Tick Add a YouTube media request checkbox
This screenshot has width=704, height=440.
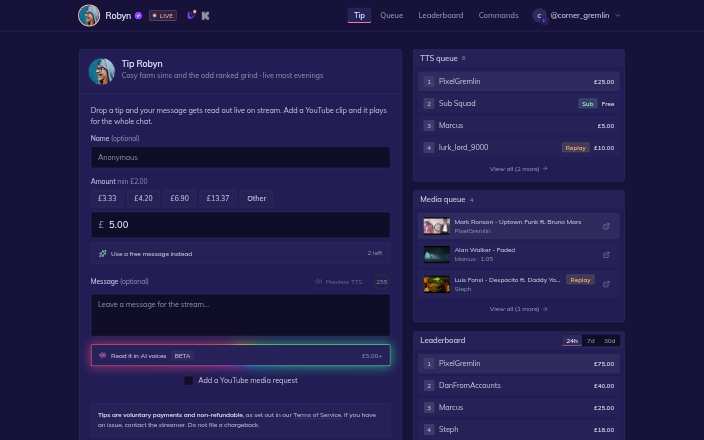pyautogui.click(x=189, y=381)
